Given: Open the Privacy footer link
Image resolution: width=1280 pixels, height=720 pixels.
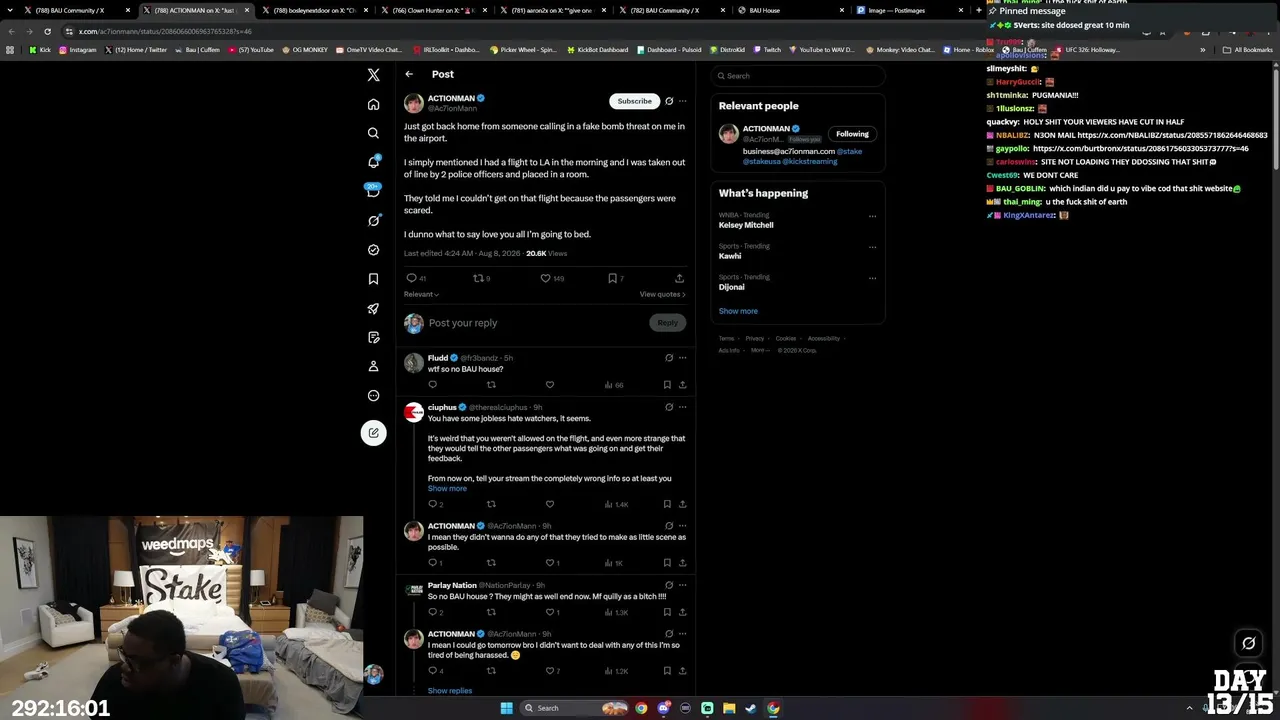Looking at the screenshot, I should tap(754, 338).
